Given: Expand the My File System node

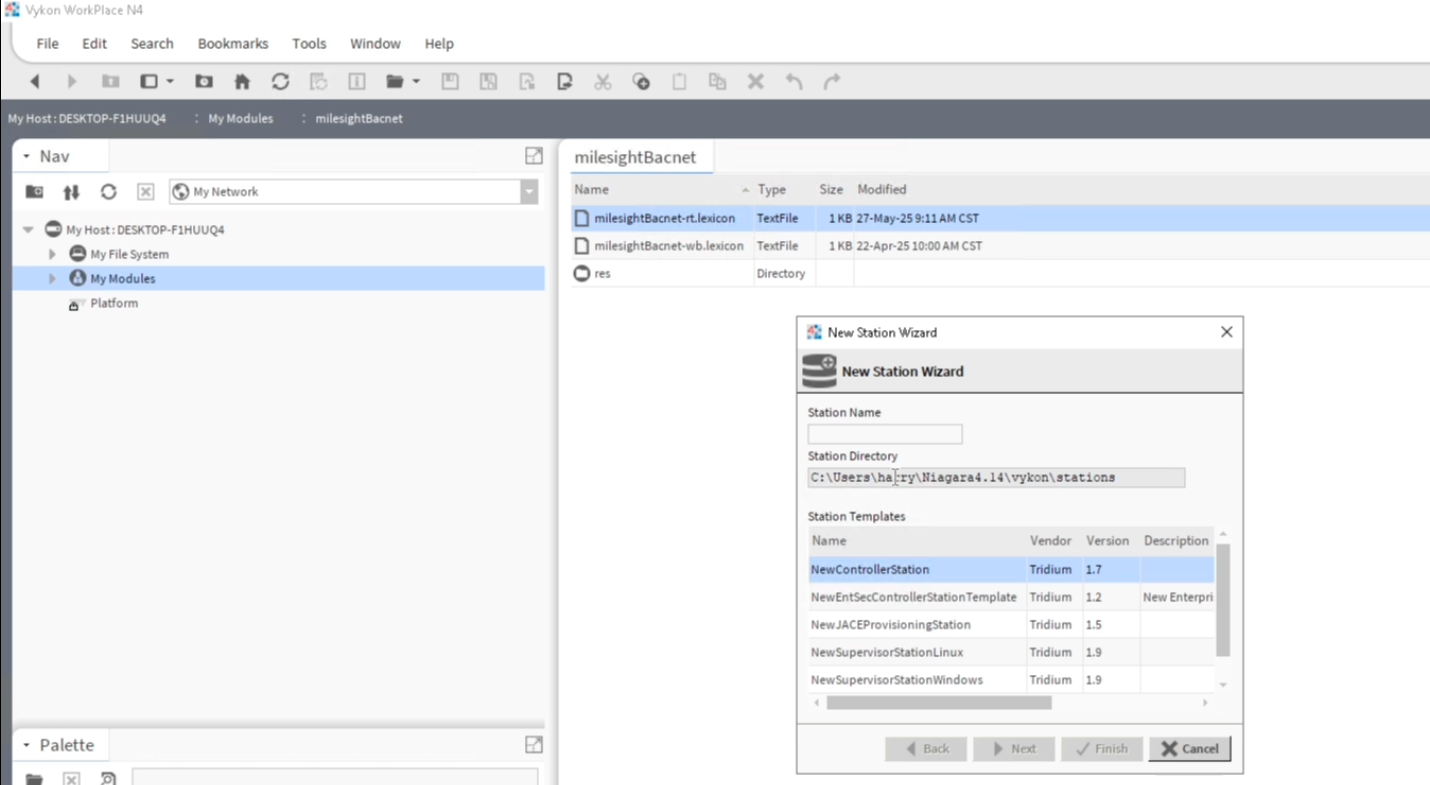Looking at the screenshot, I should click(x=53, y=254).
